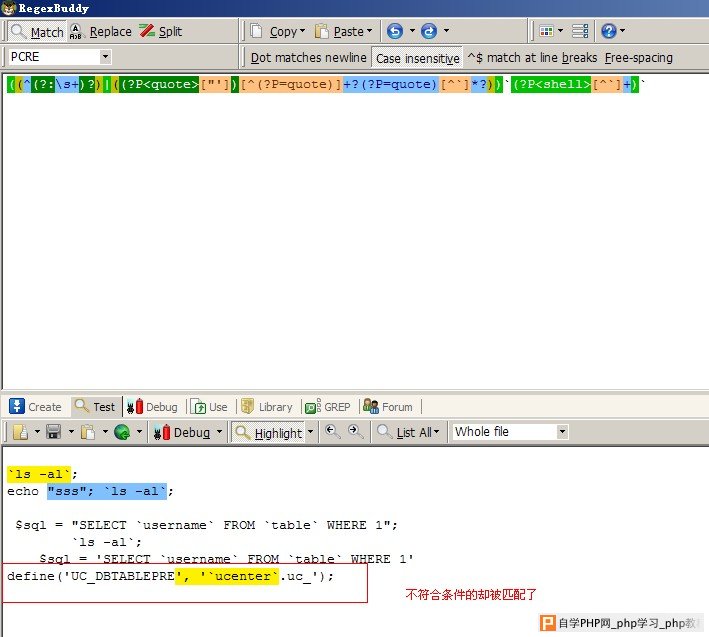
Task: Click the RegexBuddy title bar icon
Action: coord(8,8)
